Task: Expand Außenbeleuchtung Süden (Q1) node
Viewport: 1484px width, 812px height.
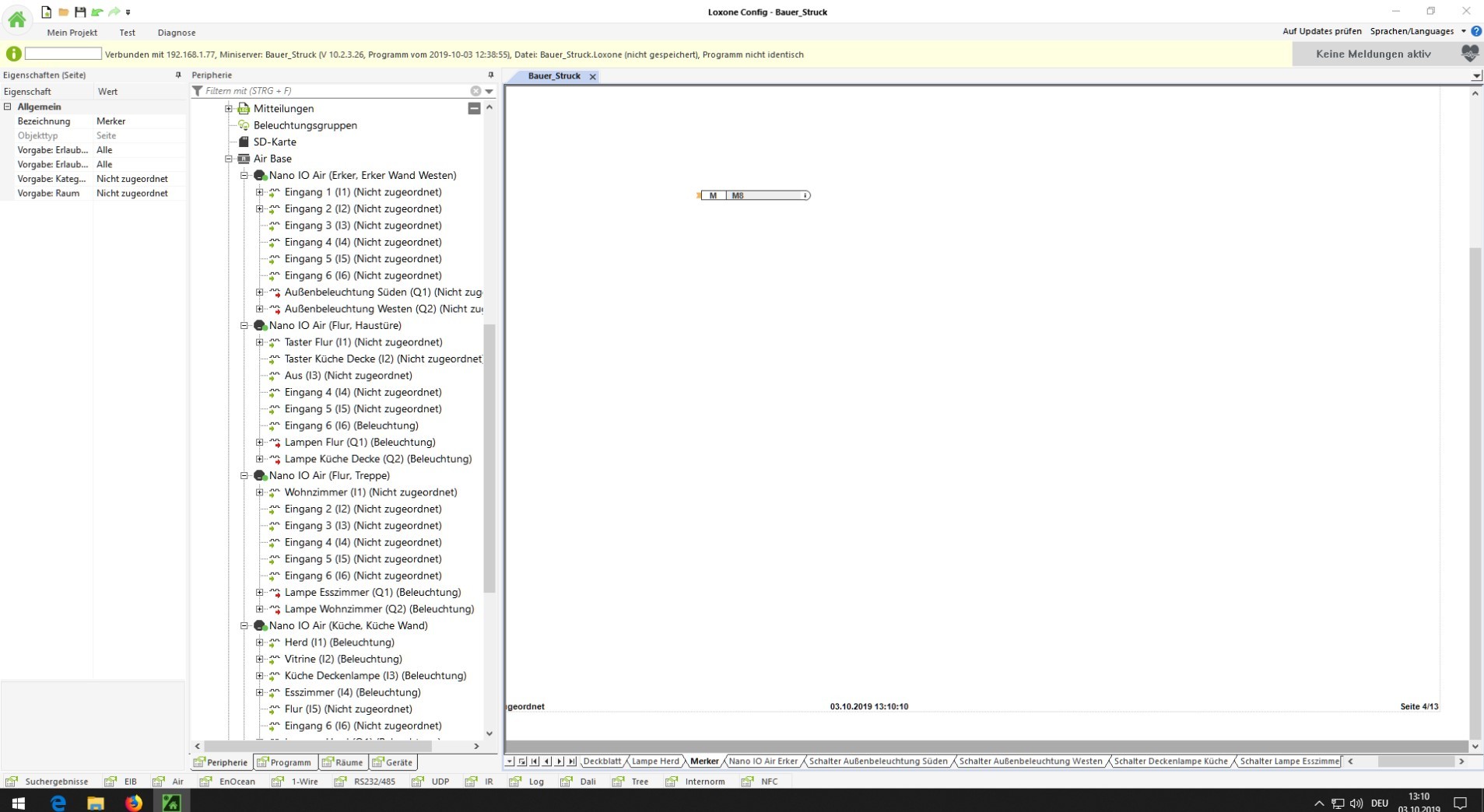Action: point(260,292)
